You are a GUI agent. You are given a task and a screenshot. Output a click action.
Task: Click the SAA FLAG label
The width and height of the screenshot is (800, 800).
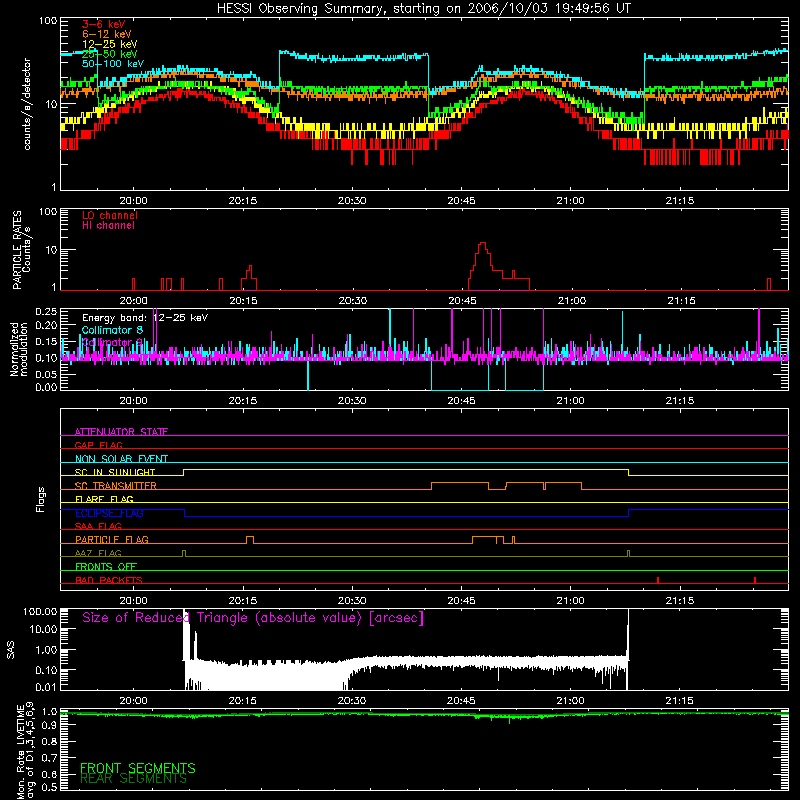point(98,526)
